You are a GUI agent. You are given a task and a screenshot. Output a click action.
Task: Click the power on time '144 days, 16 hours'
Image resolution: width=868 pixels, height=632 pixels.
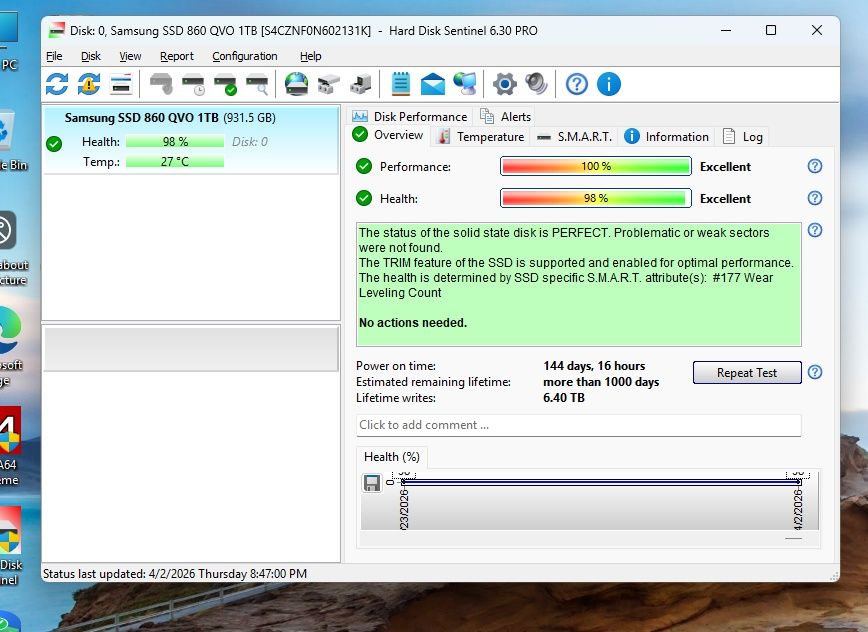[x=594, y=366]
